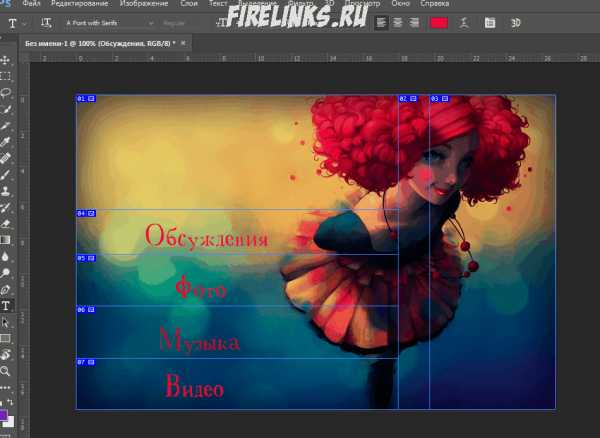
Task: Select the History Brush tool
Action: (5, 207)
